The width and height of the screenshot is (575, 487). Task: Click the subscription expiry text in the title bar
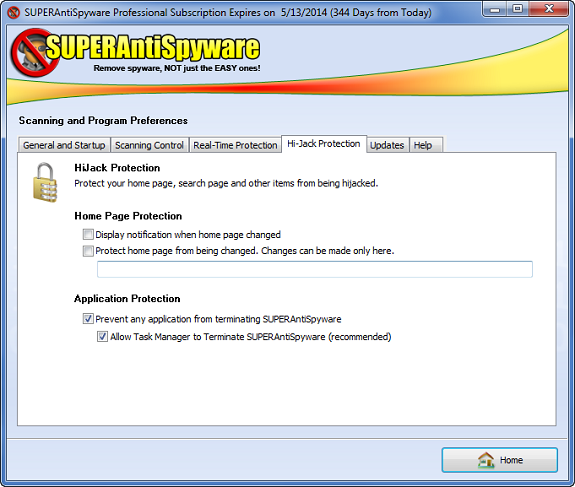(228, 12)
